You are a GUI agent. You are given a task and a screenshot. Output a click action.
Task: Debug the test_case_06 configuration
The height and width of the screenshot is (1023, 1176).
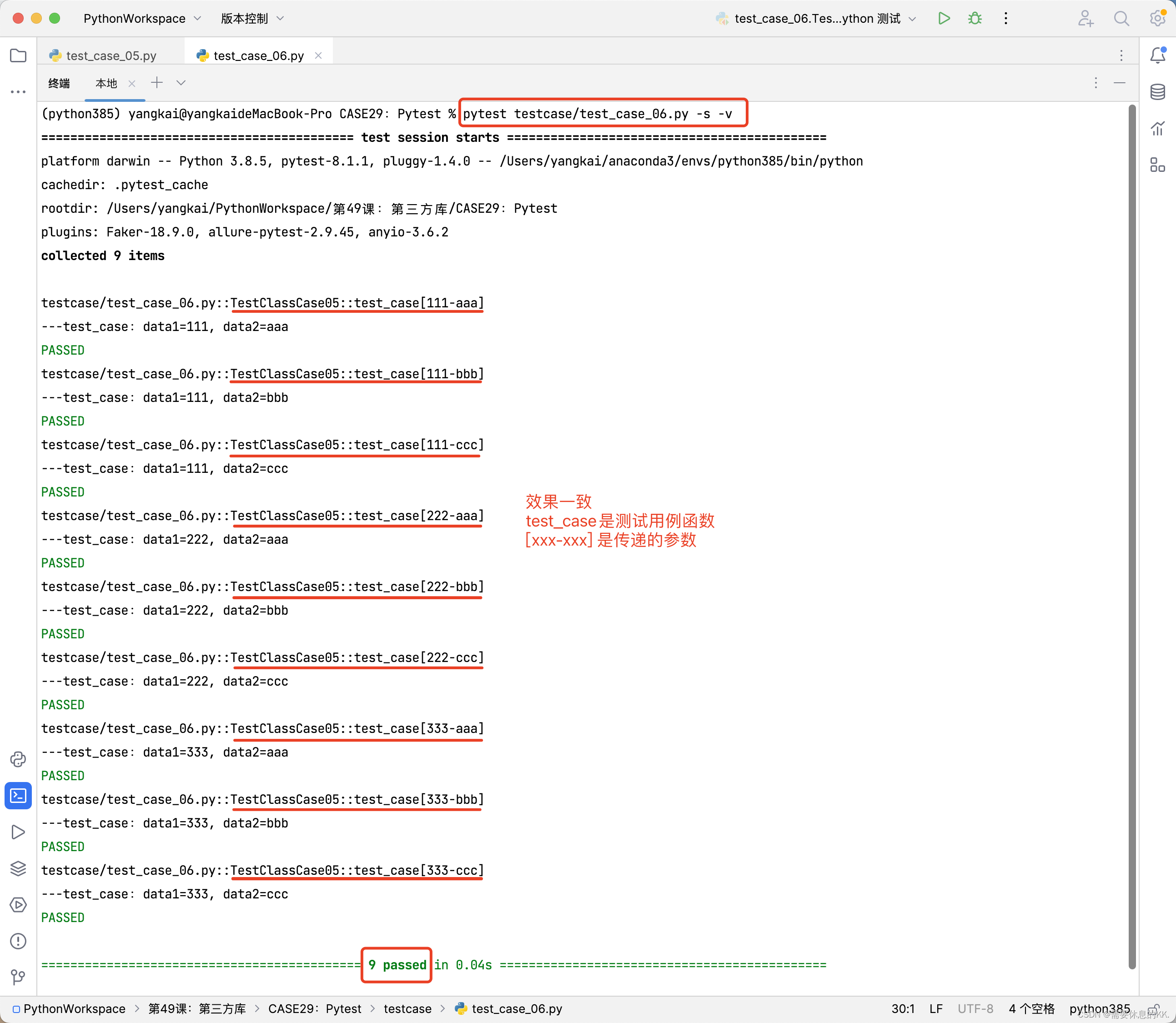975,18
